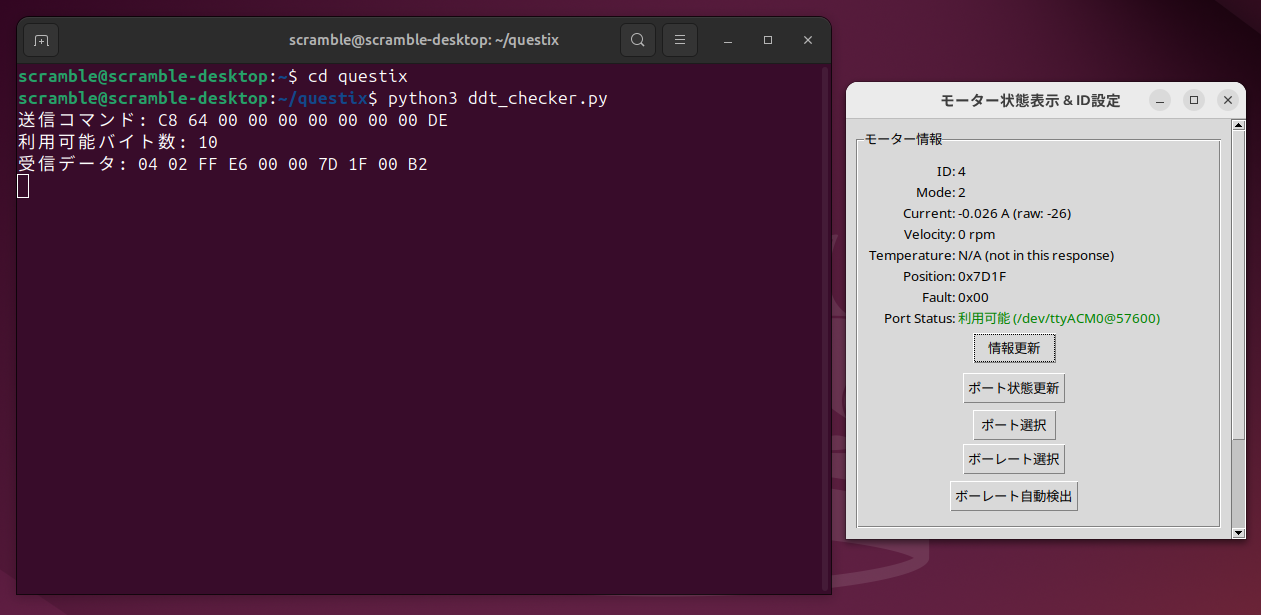Click the モーター情報 group label

[903, 139]
